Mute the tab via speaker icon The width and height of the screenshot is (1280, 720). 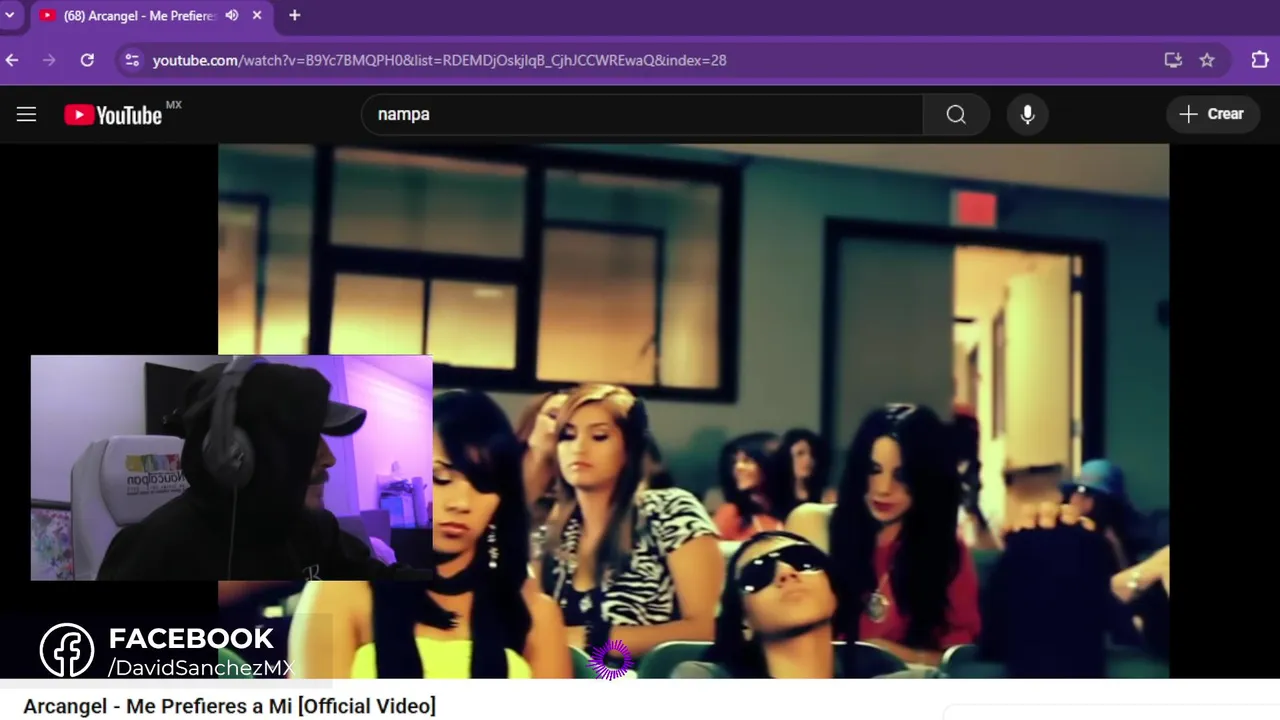tap(232, 16)
